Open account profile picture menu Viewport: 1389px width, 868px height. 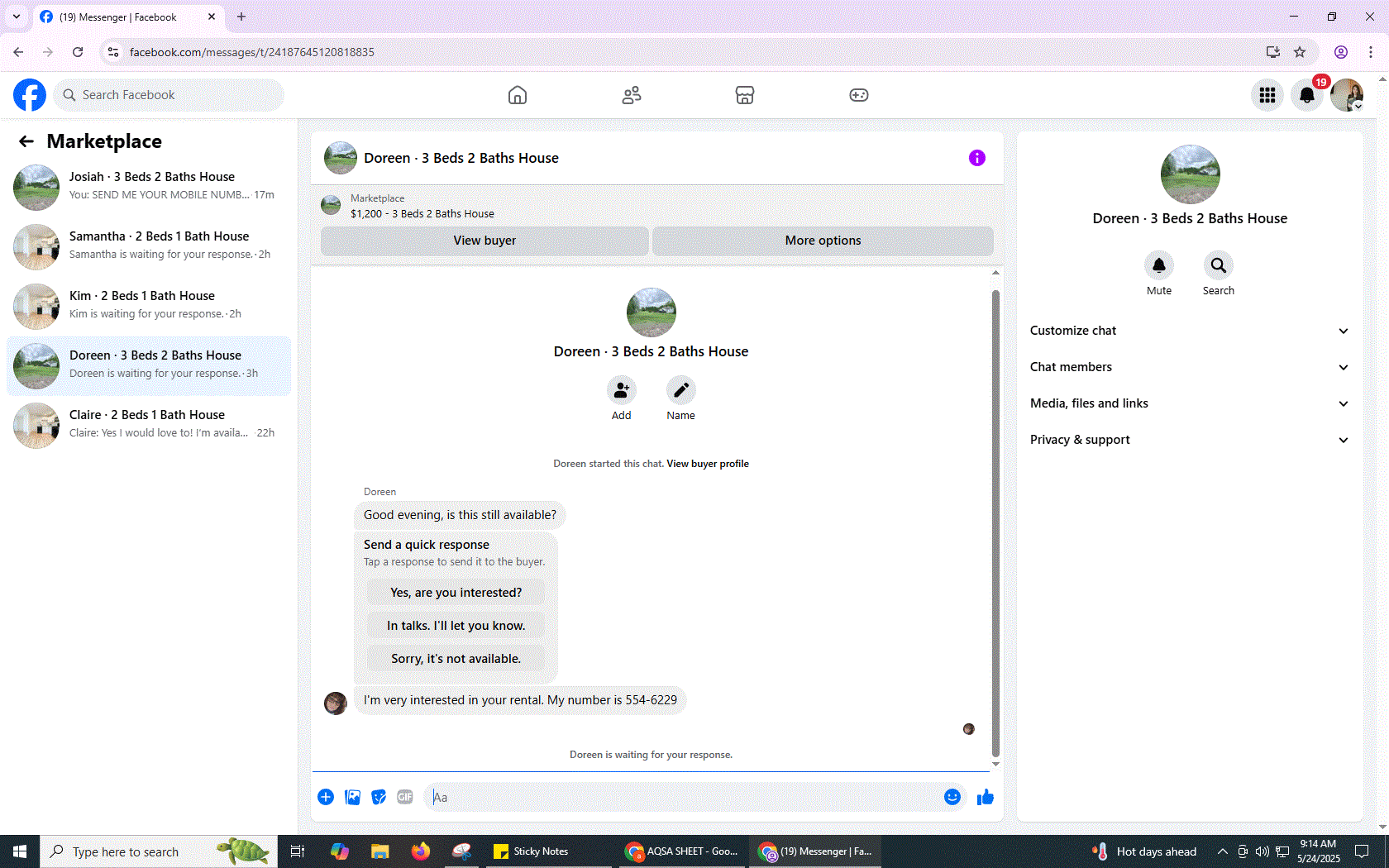(x=1347, y=95)
